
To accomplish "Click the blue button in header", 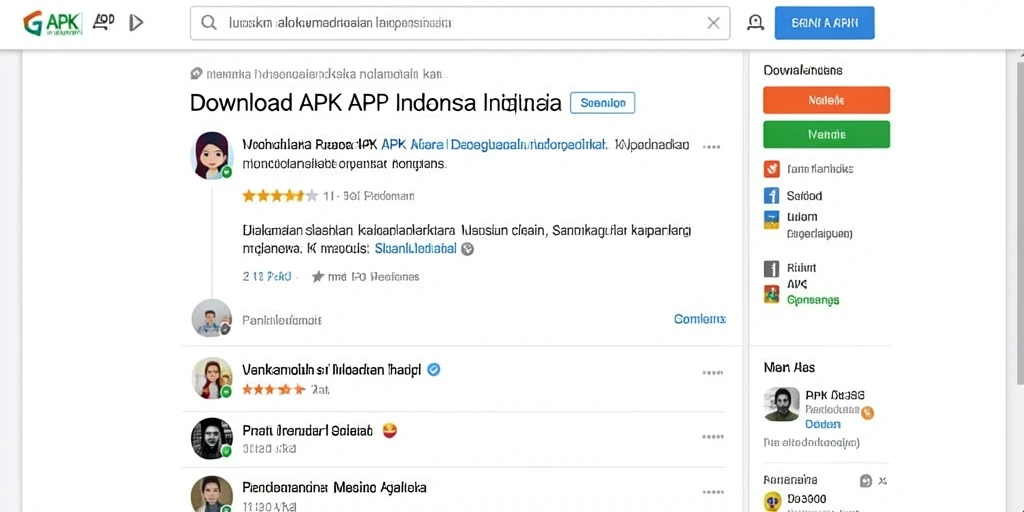I will tap(824, 23).
